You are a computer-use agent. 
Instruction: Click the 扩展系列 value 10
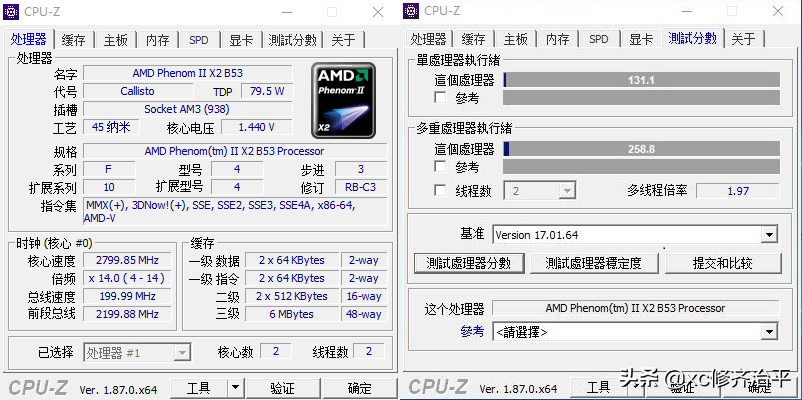109,187
